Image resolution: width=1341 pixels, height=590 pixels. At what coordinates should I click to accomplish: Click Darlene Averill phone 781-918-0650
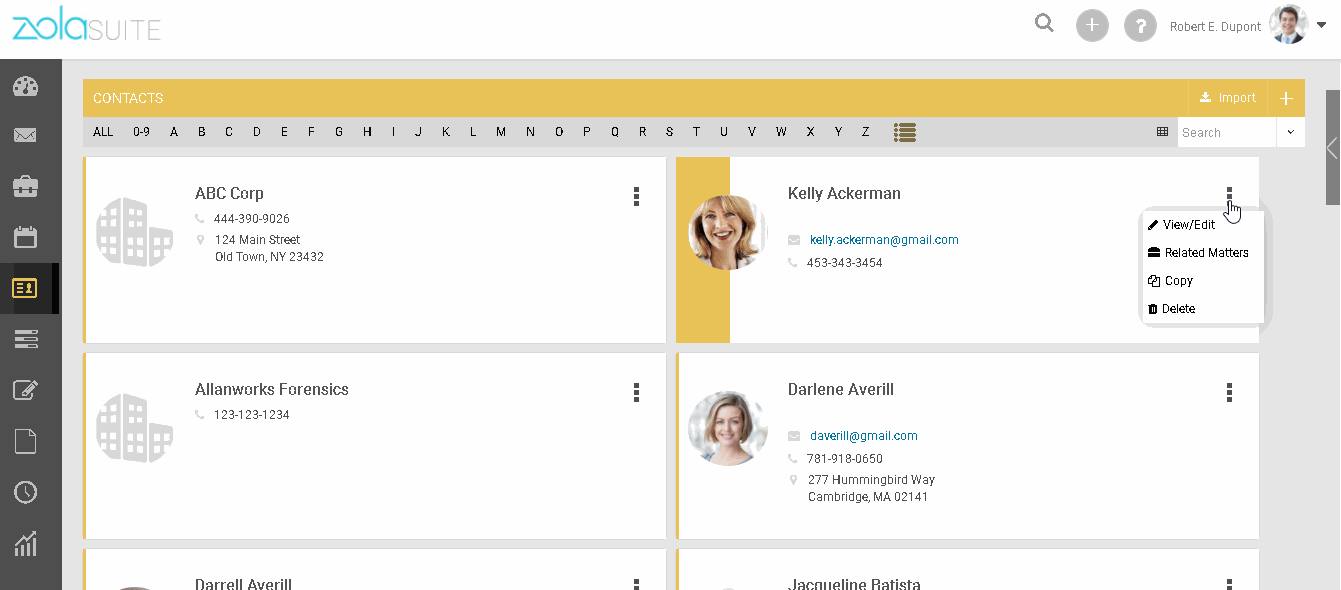coord(845,459)
